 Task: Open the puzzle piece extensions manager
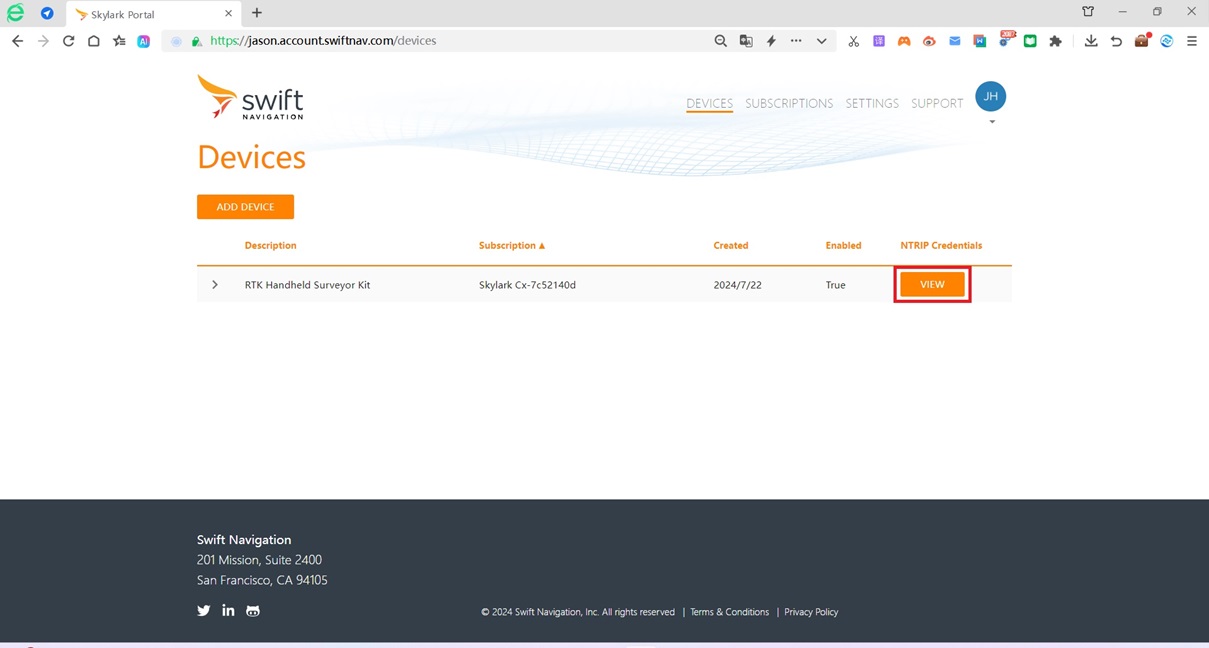tap(1055, 41)
